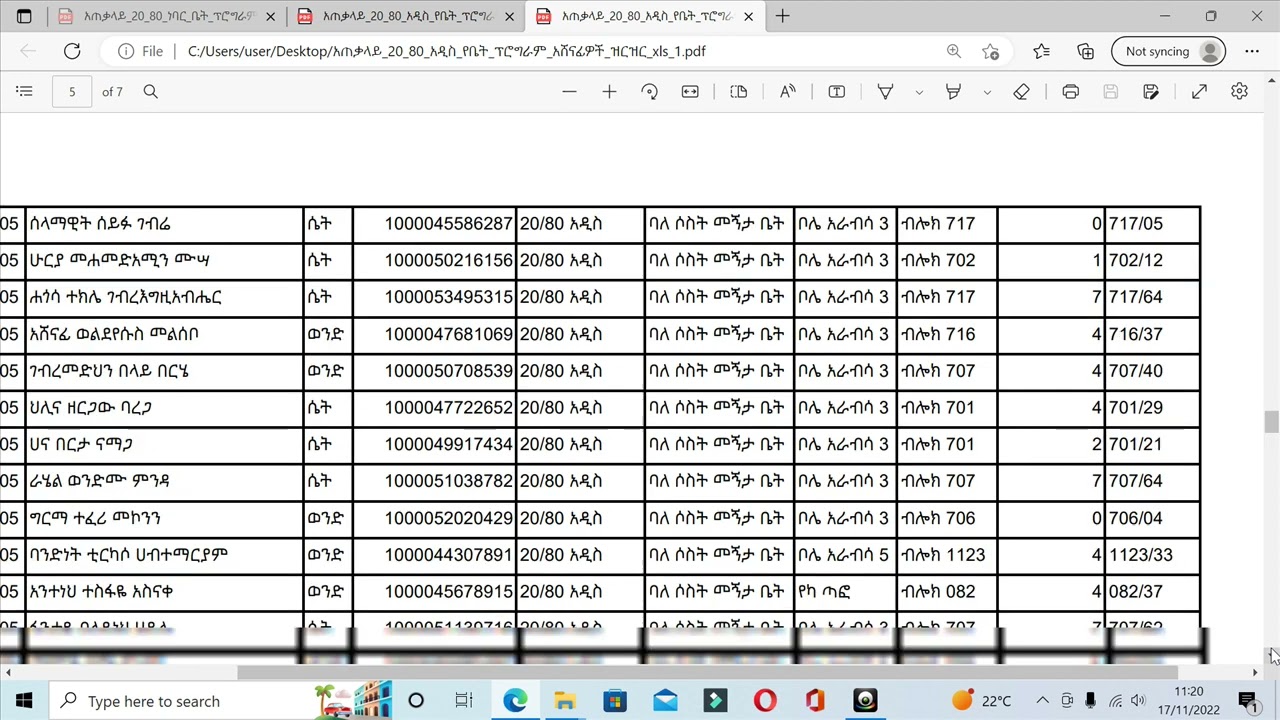Open Opera browser from the taskbar

[x=765, y=701]
